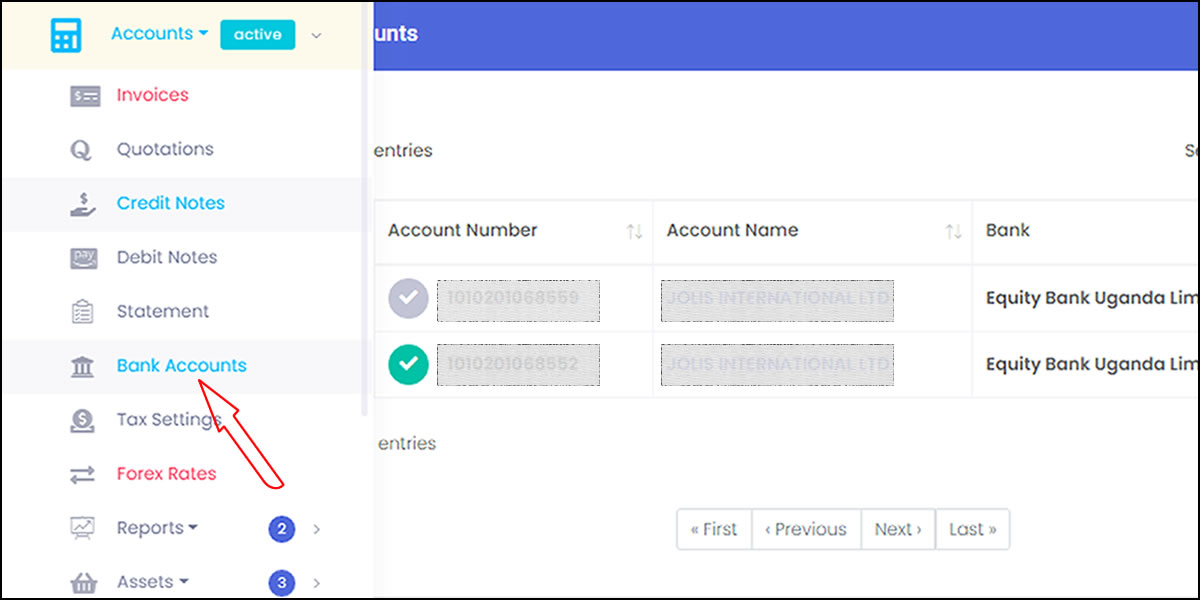1200x600 pixels.
Task: Toggle the green check circle in second row
Action: 408,365
